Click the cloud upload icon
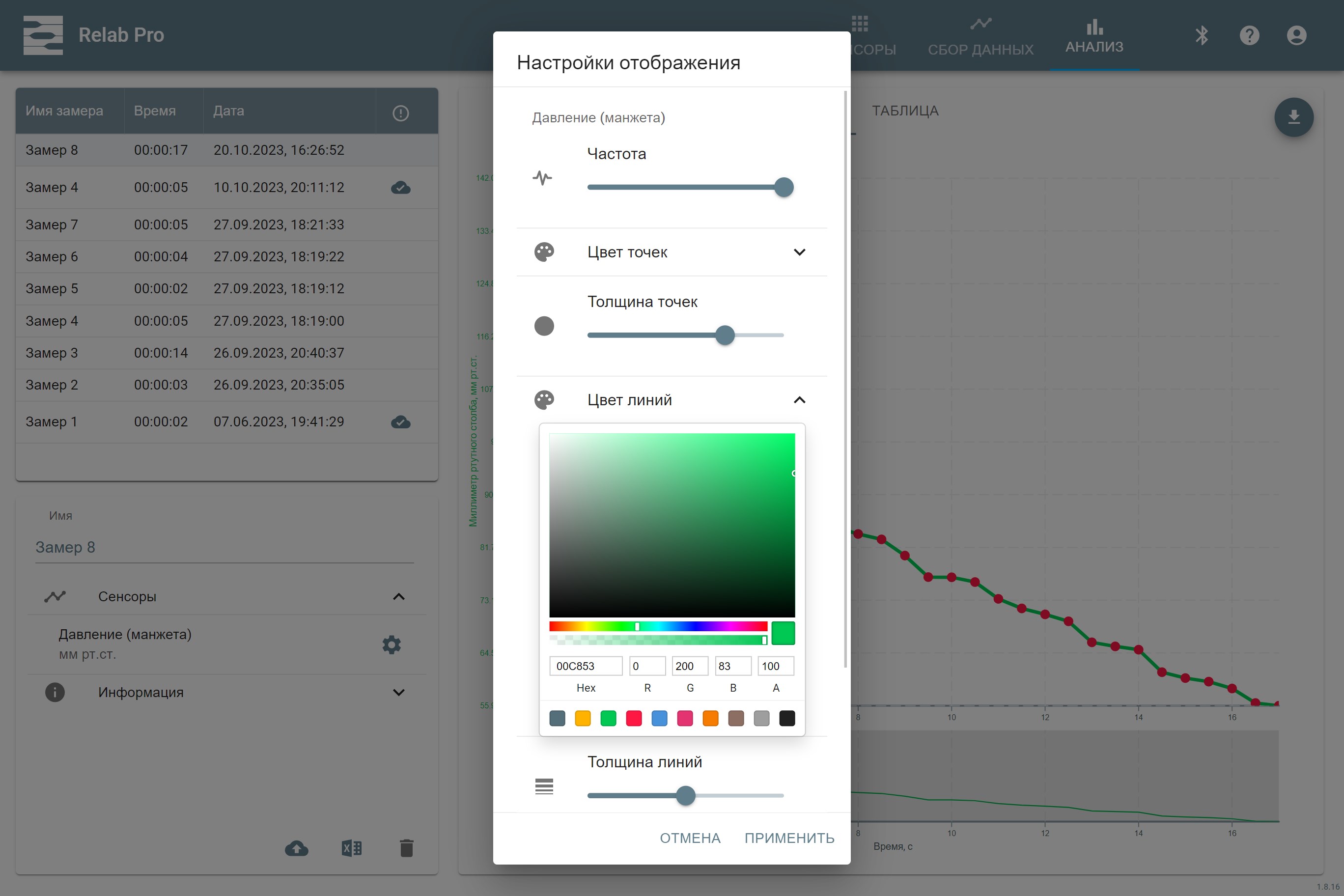Image resolution: width=1344 pixels, height=896 pixels. [297, 848]
